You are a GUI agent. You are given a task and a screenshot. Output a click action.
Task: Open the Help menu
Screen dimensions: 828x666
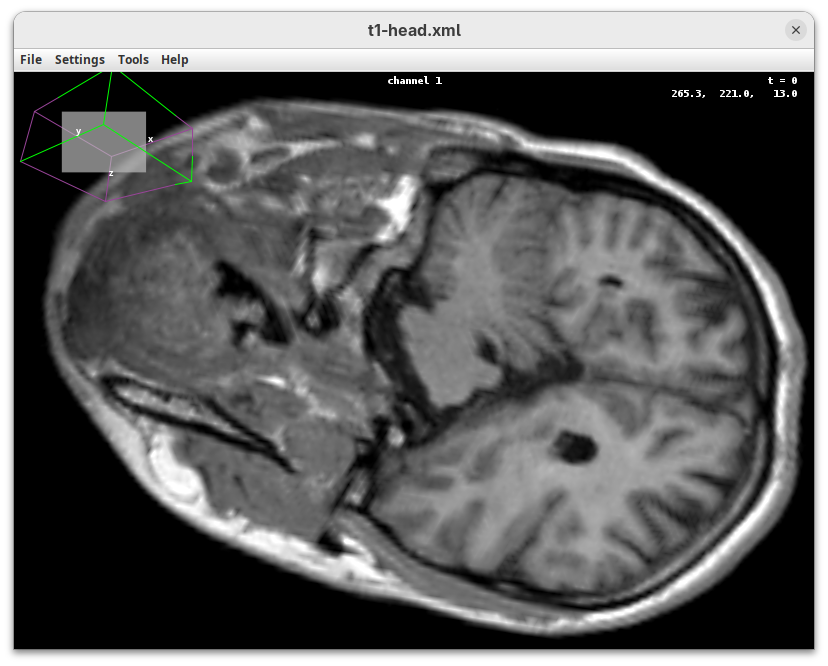point(175,60)
